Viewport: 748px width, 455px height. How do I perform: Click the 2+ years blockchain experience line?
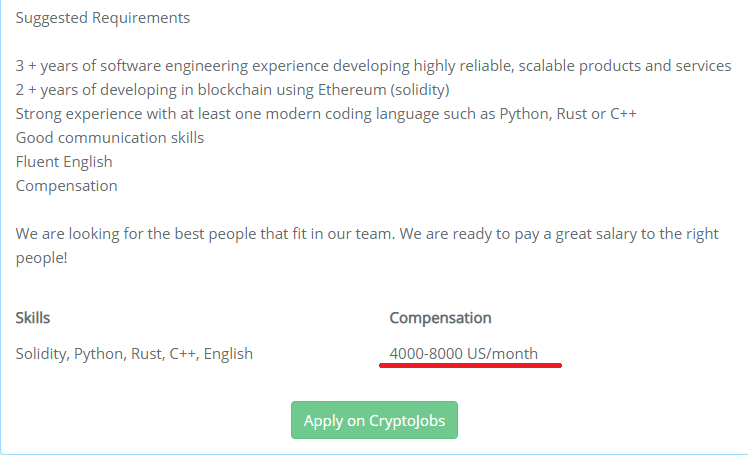(x=232, y=90)
